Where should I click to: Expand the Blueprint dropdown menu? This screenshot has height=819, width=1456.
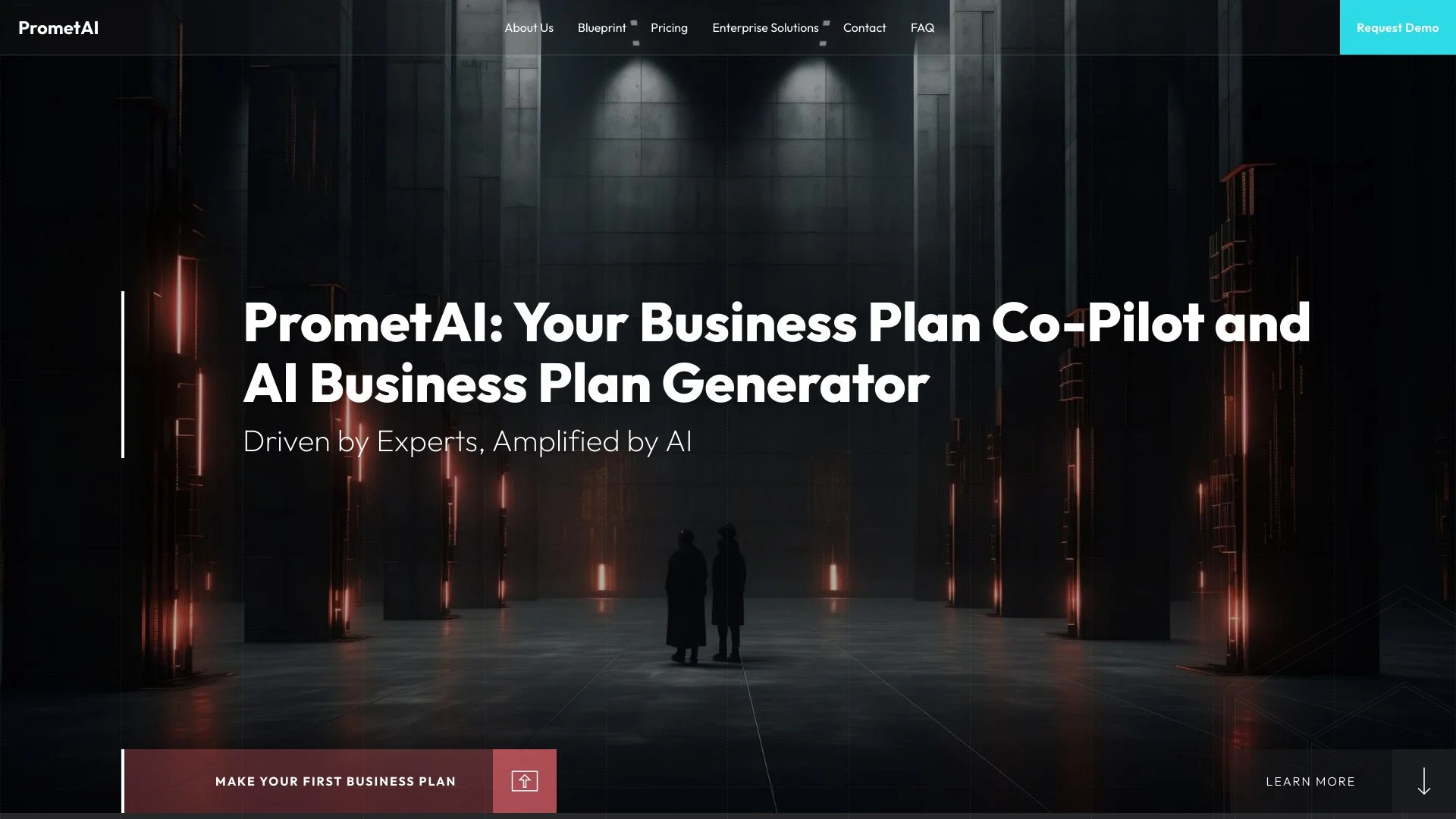tap(601, 27)
